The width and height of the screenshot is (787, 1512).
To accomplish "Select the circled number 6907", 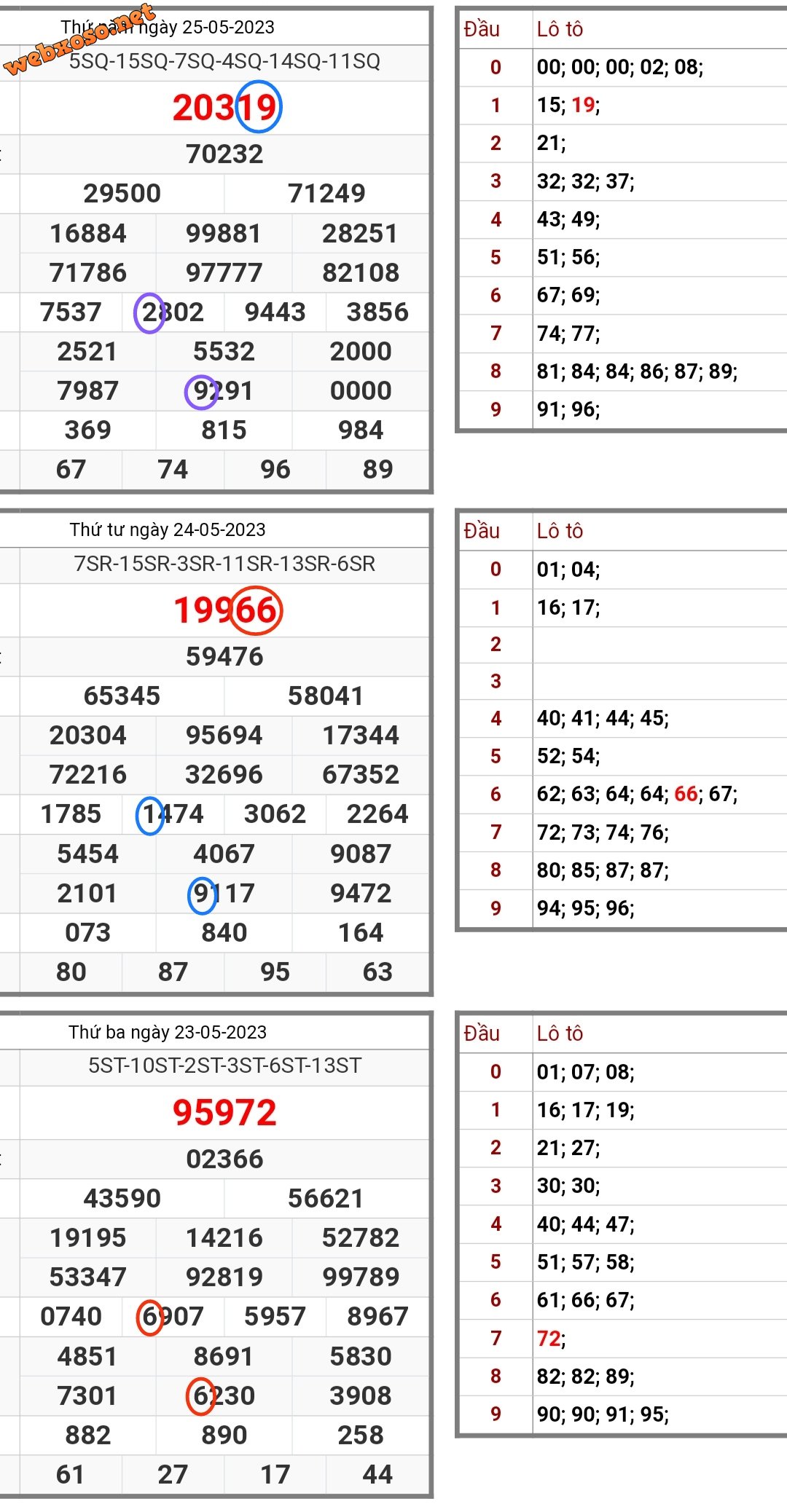I will tap(172, 1317).
